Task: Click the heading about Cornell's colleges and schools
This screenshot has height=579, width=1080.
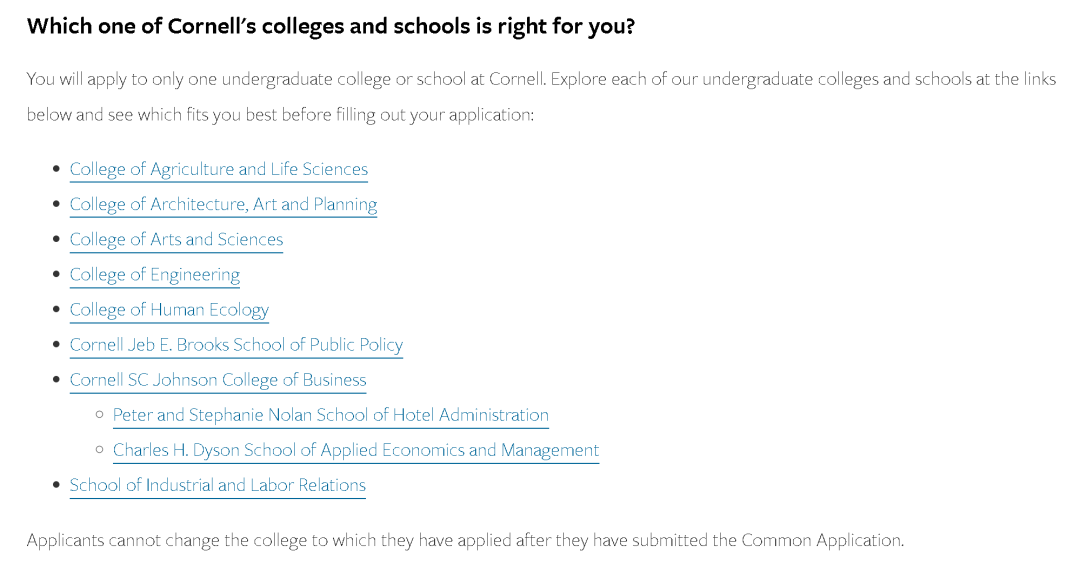Action: click(x=330, y=26)
